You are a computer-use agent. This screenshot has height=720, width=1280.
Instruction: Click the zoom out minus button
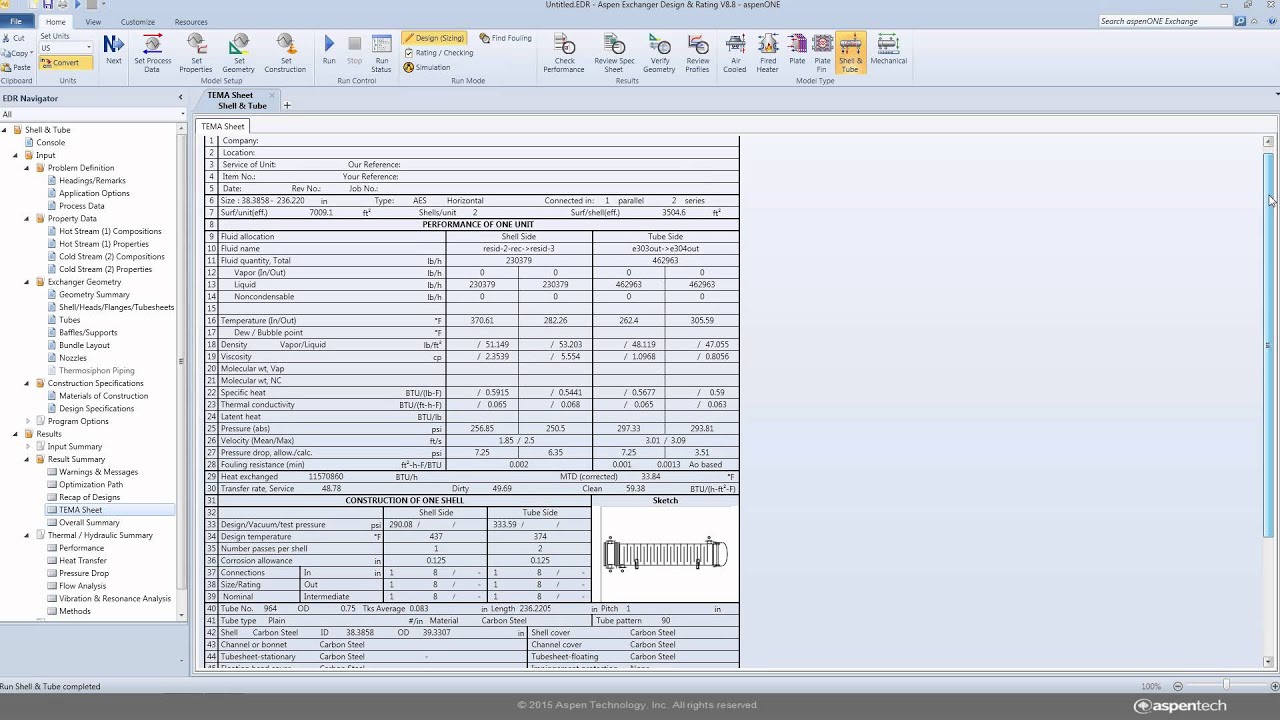pos(1177,686)
